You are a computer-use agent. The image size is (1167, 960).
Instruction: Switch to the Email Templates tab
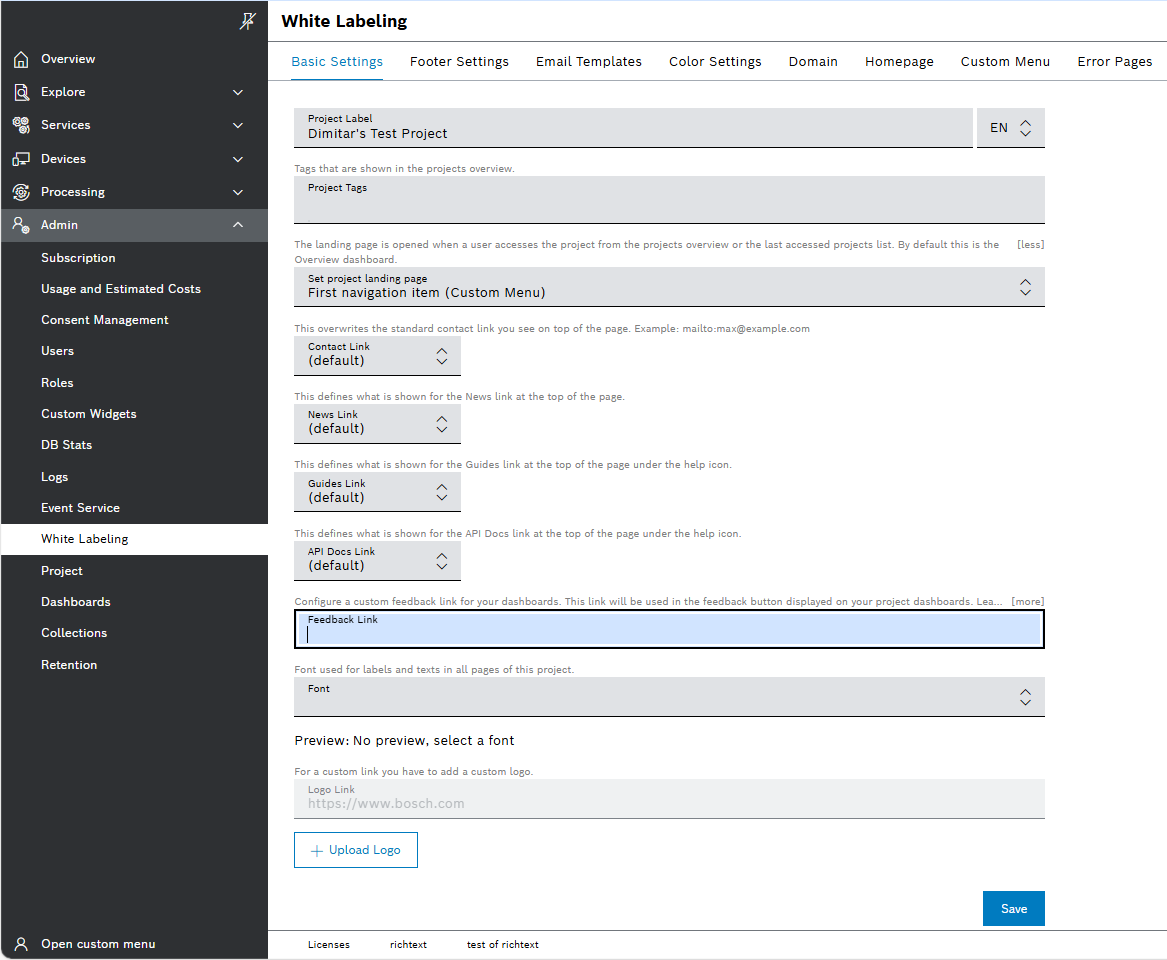pos(588,62)
